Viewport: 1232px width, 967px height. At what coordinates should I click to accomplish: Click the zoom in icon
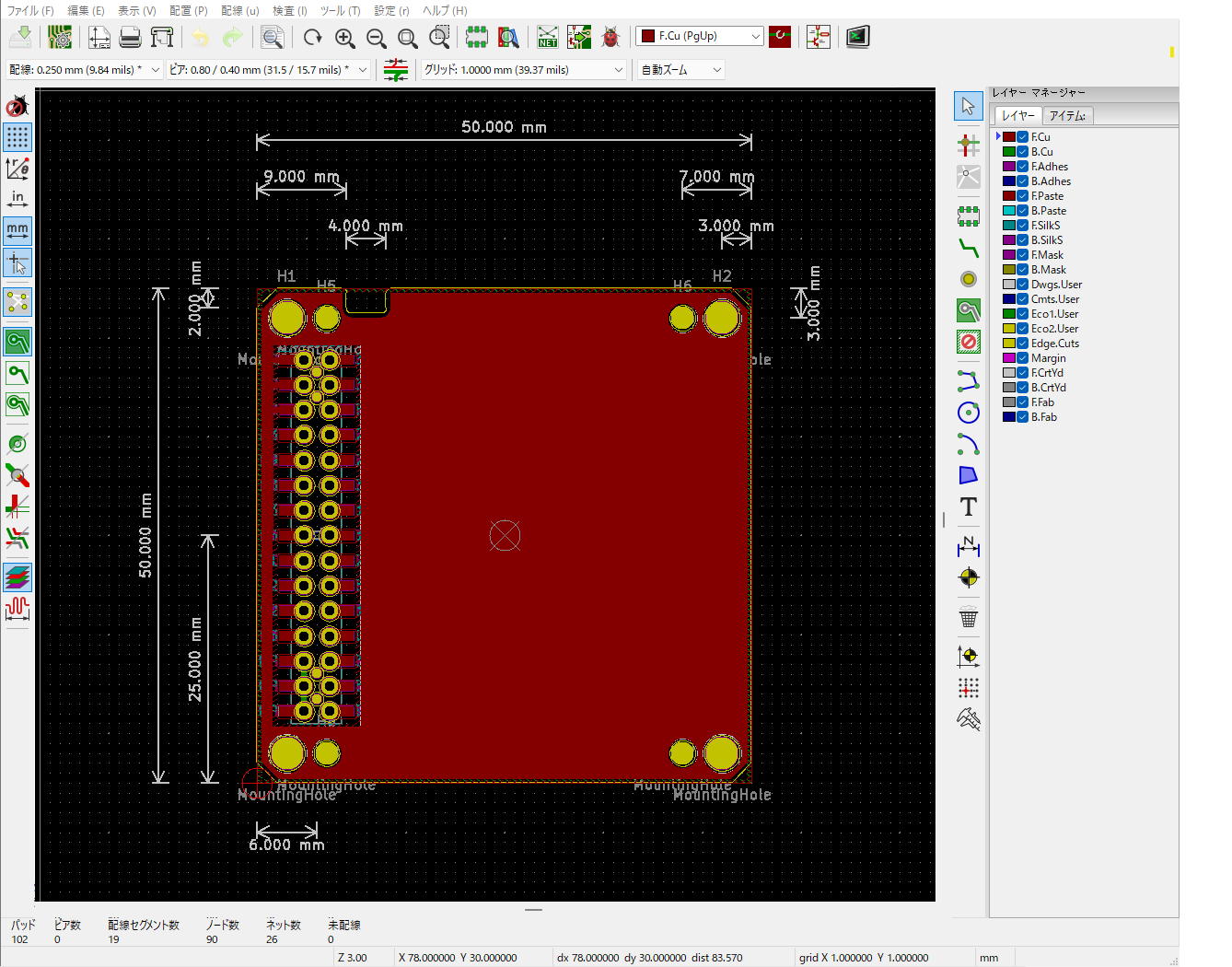(345, 37)
